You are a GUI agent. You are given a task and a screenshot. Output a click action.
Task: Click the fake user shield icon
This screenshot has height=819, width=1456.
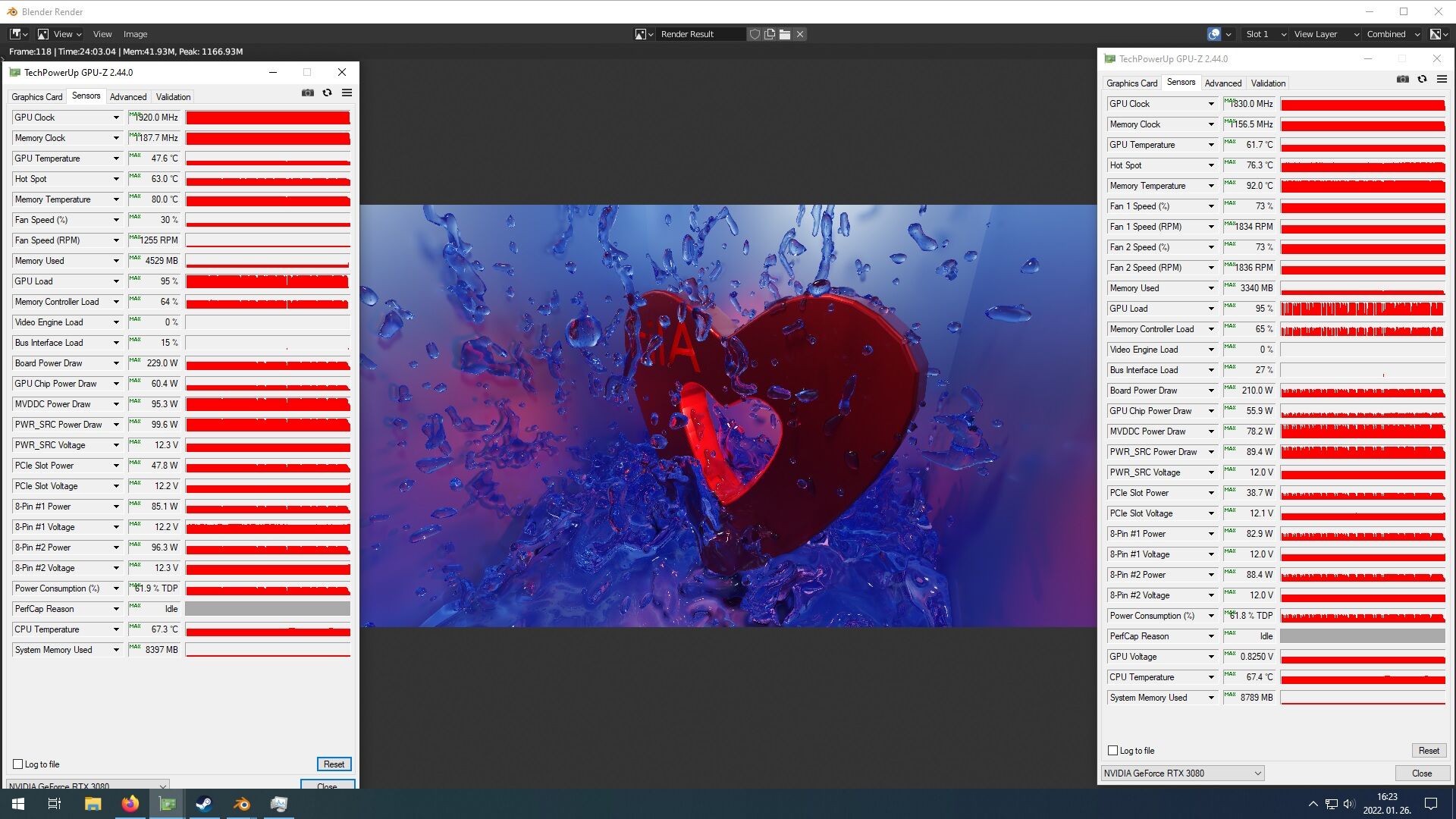[x=755, y=34]
